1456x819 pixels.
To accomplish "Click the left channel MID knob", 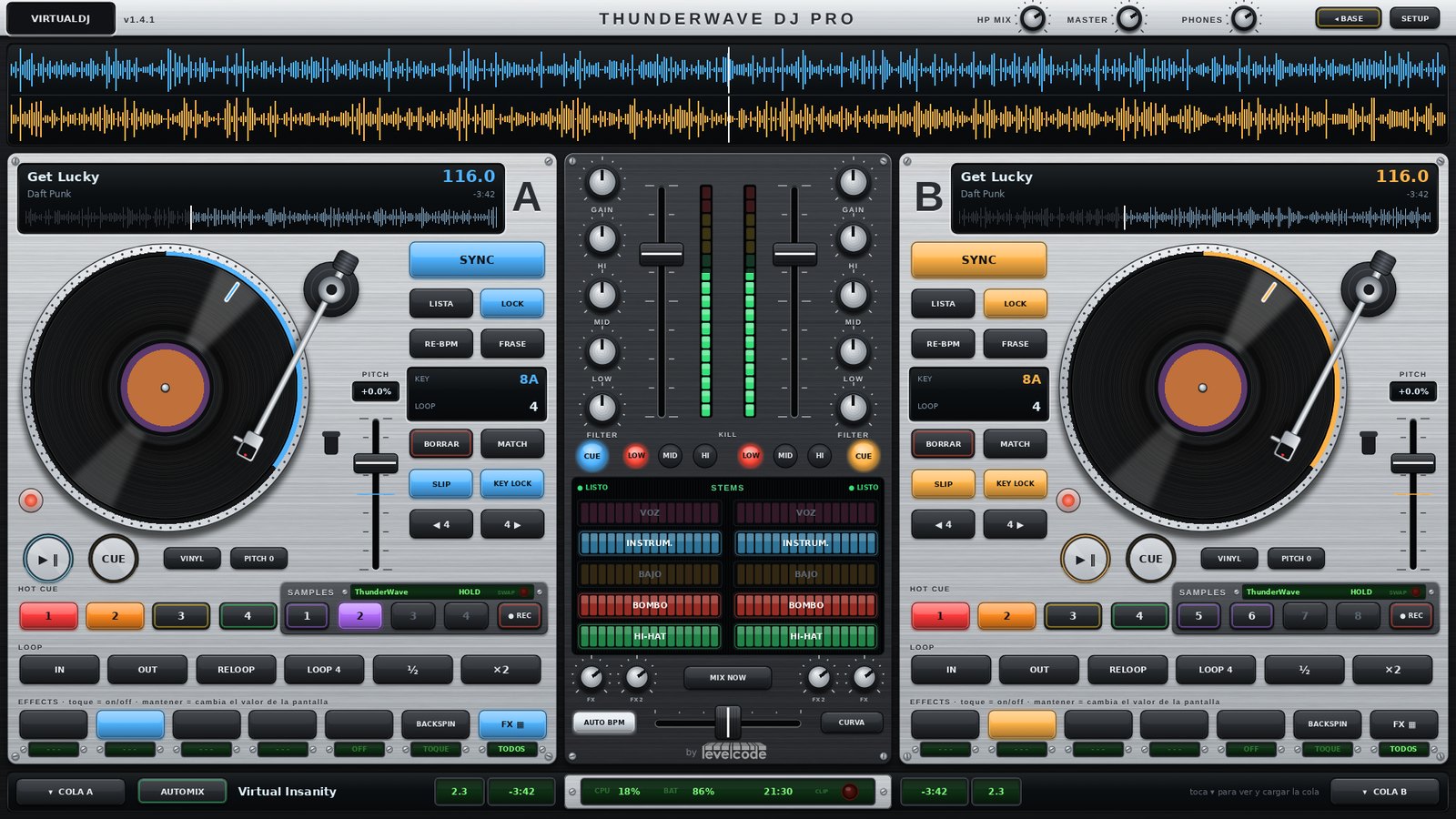I will coord(602,296).
